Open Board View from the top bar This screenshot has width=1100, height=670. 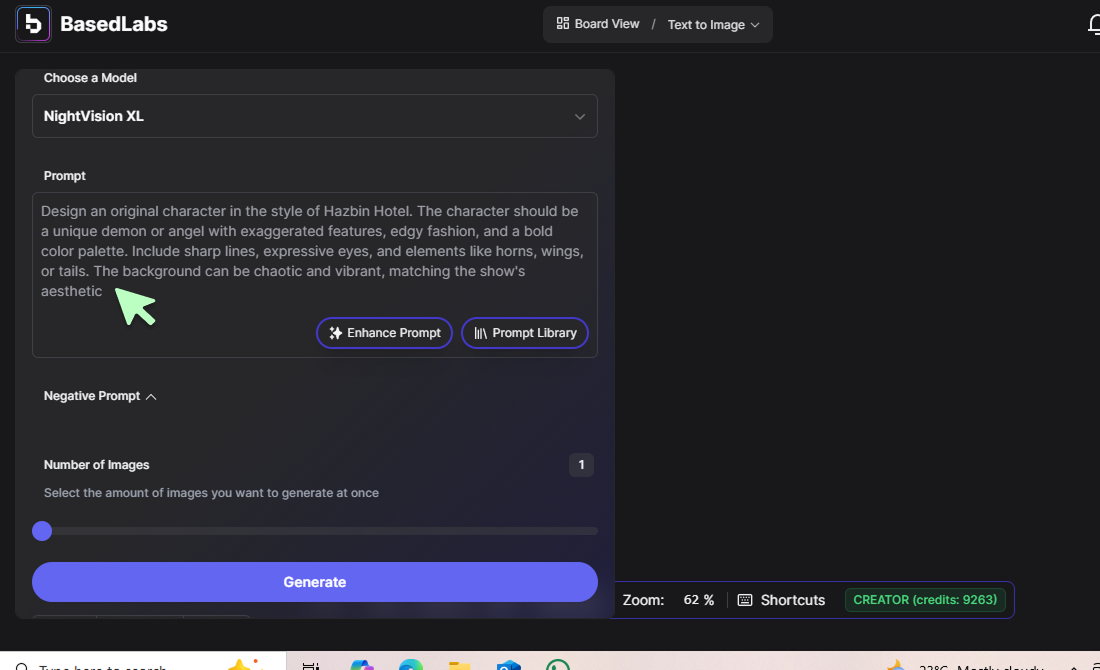click(598, 24)
